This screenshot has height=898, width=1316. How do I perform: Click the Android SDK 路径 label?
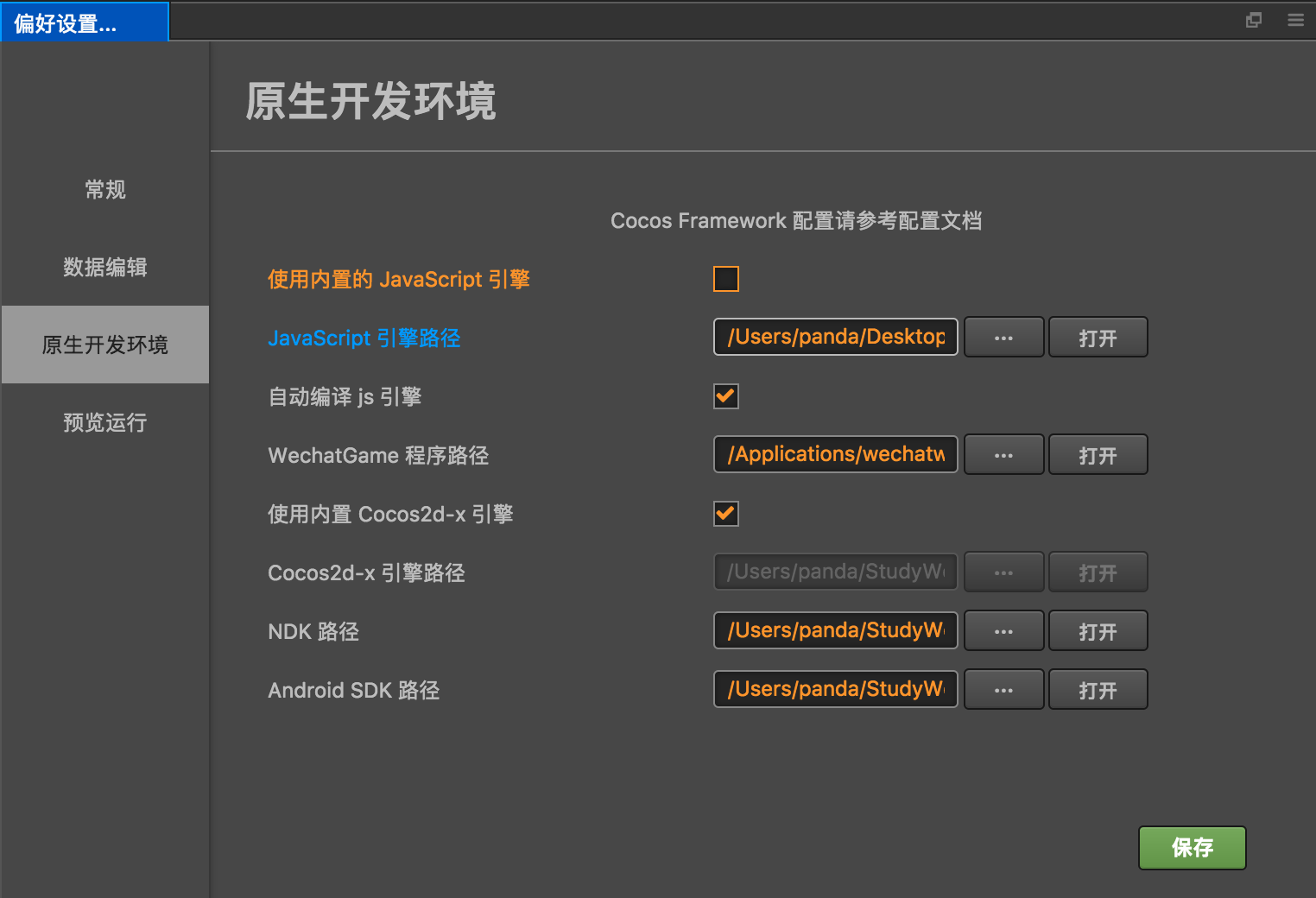click(x=354, y=690)
